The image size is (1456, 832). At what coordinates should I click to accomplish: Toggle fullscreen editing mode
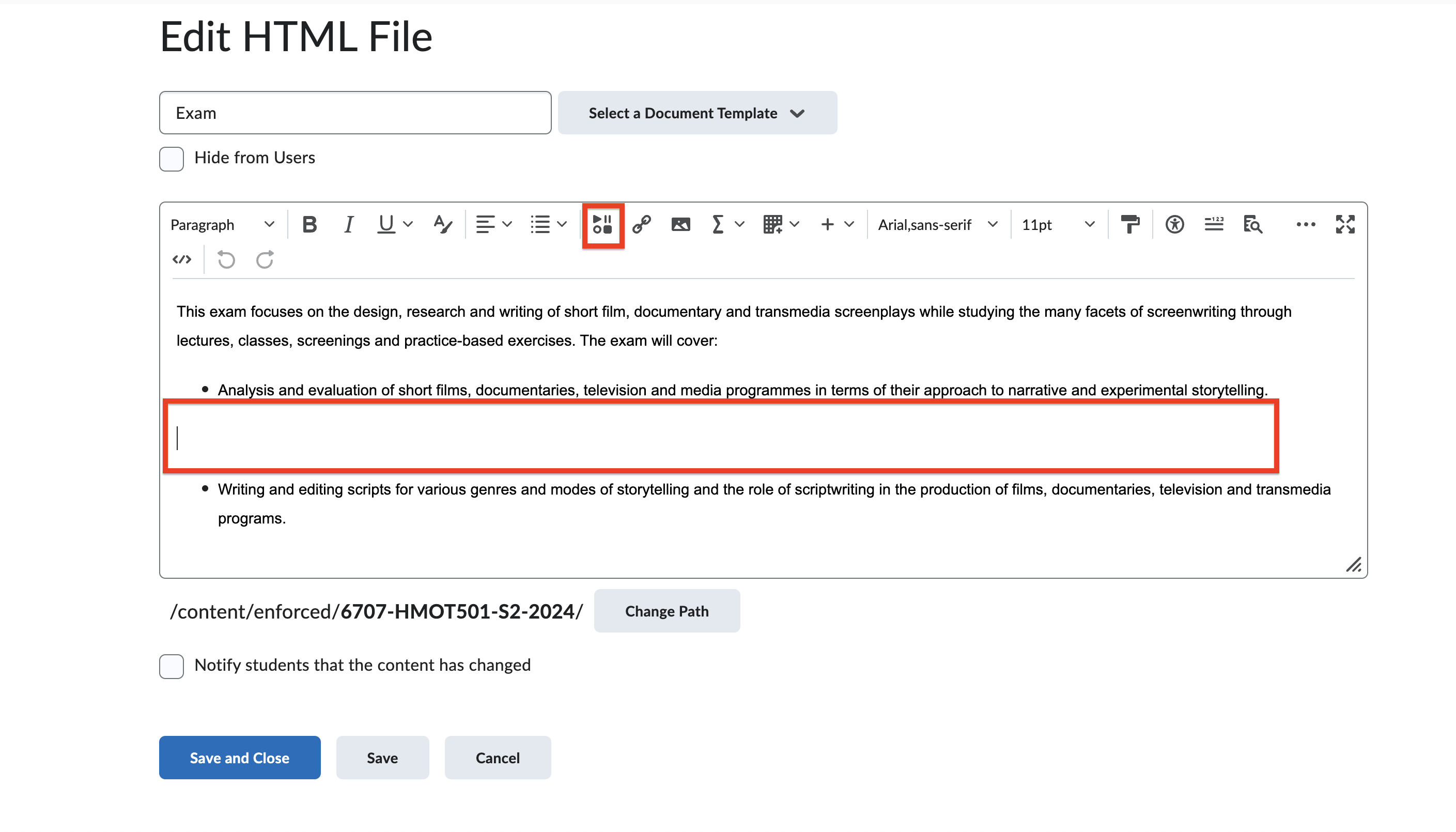click(x=1346, y=224)
